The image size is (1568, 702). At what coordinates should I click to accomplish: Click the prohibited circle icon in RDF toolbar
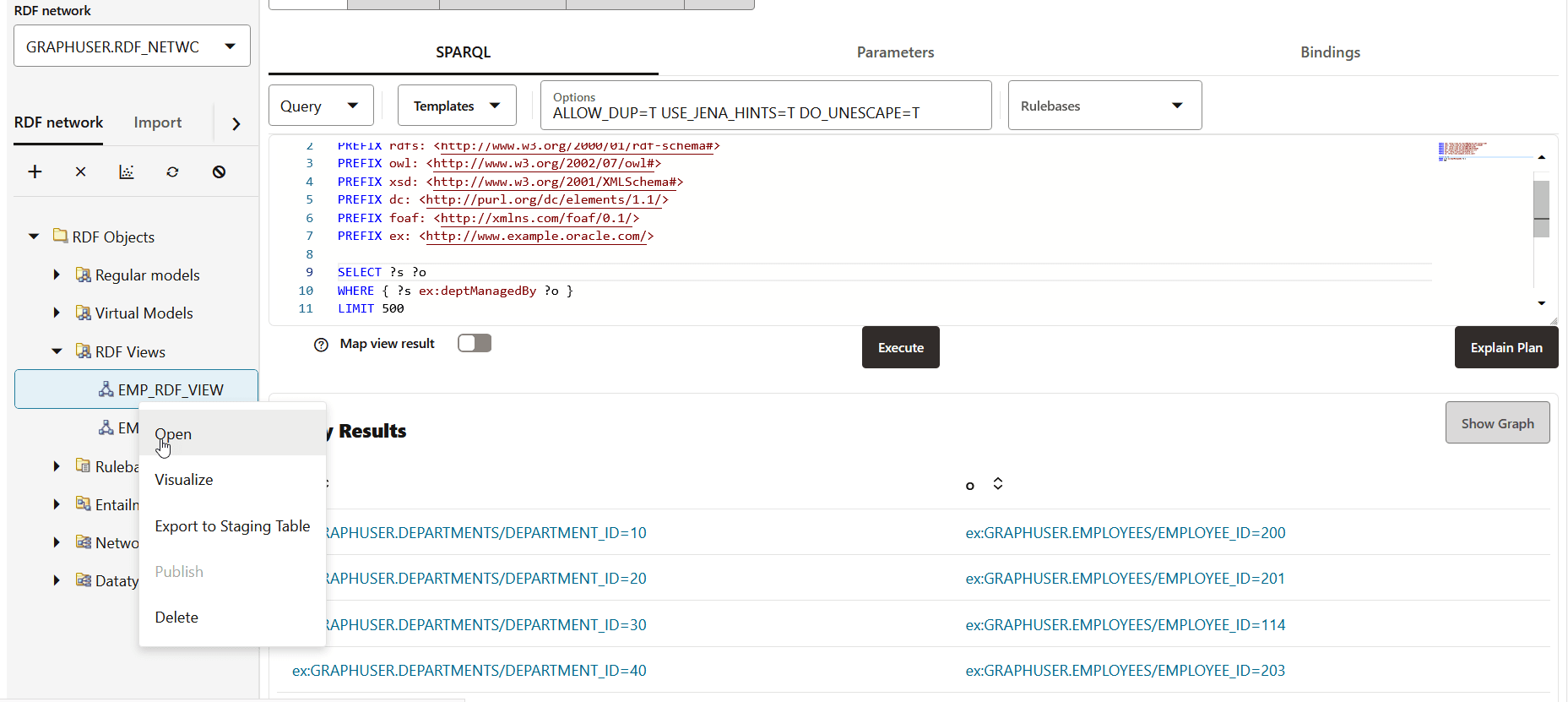[x=219, y=171]
